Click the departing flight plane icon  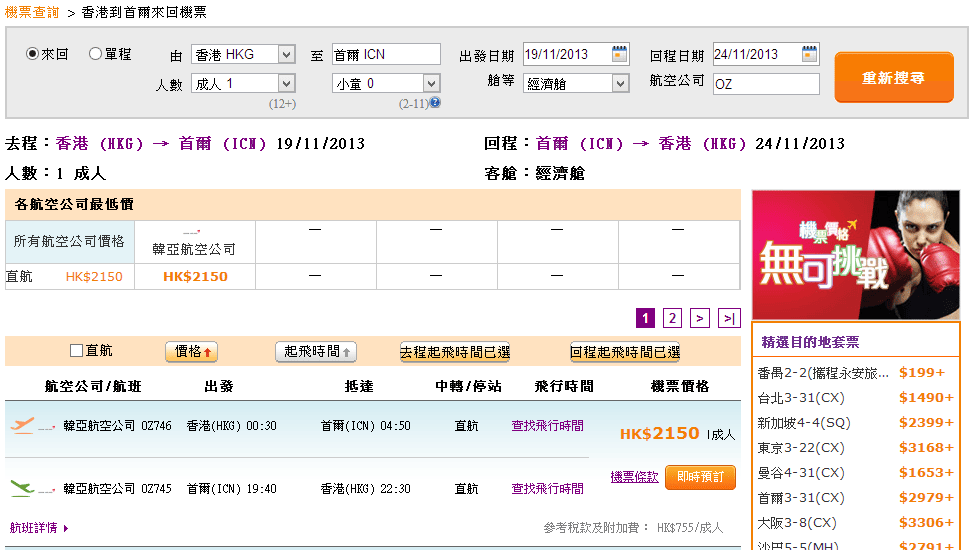pyautogui.click(x=22, y=426)
